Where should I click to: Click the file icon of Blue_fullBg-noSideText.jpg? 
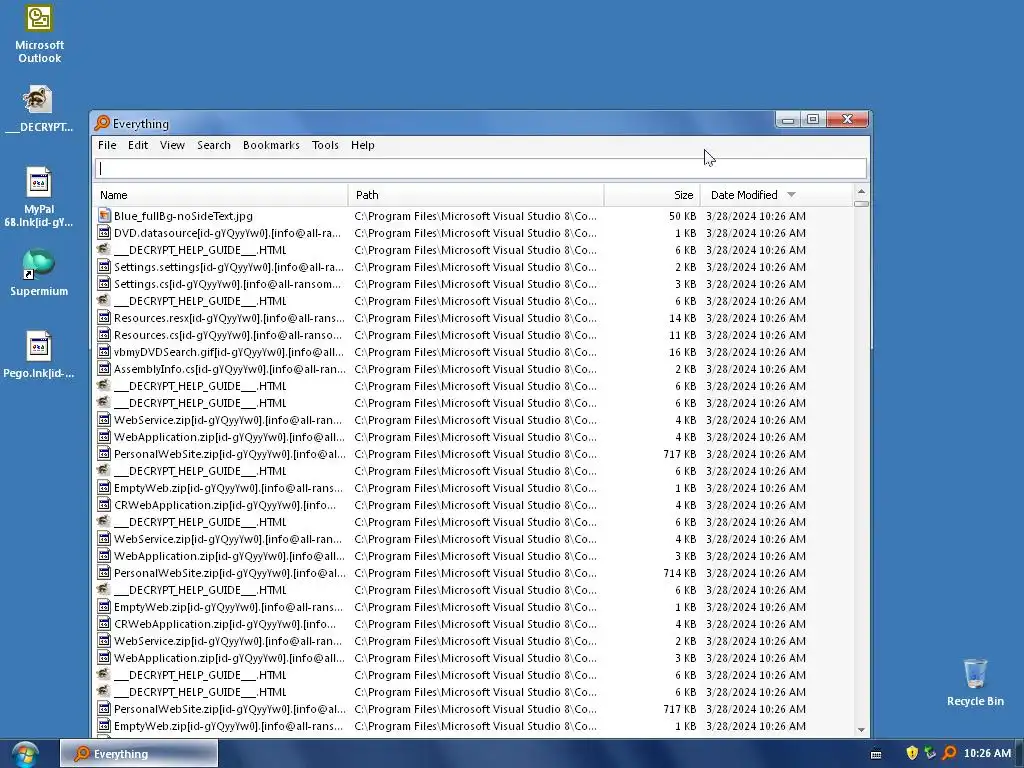(104, 216)
